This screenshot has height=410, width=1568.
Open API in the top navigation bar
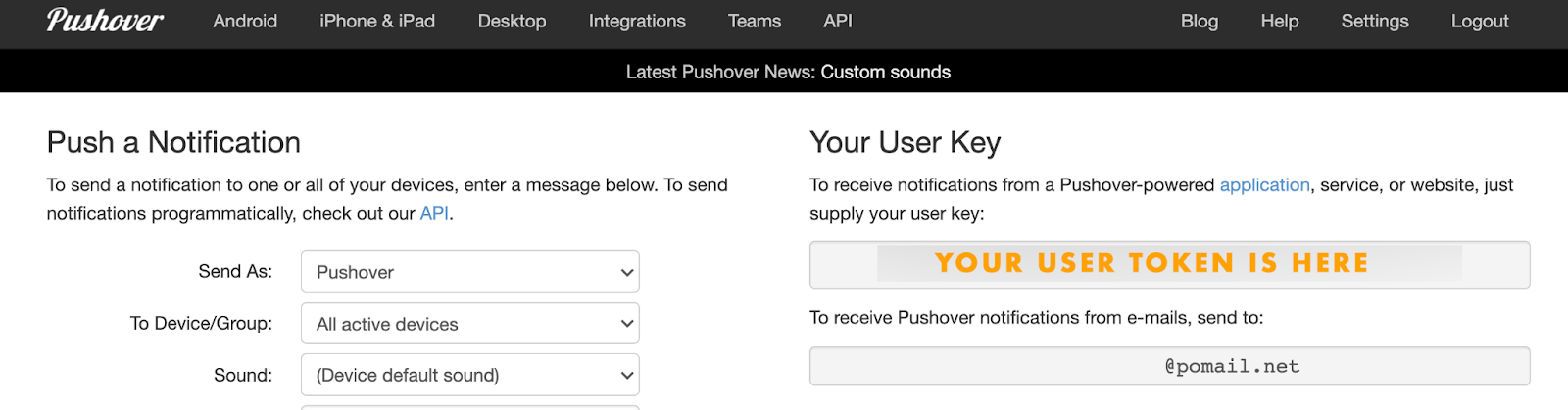pos(838,21)
